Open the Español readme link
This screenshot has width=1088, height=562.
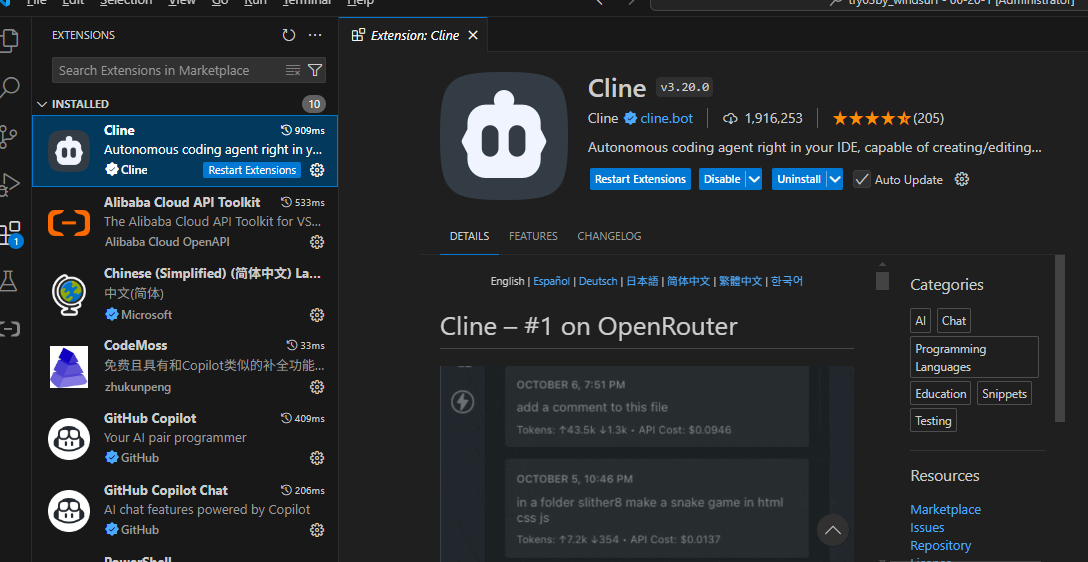(552, 281)
